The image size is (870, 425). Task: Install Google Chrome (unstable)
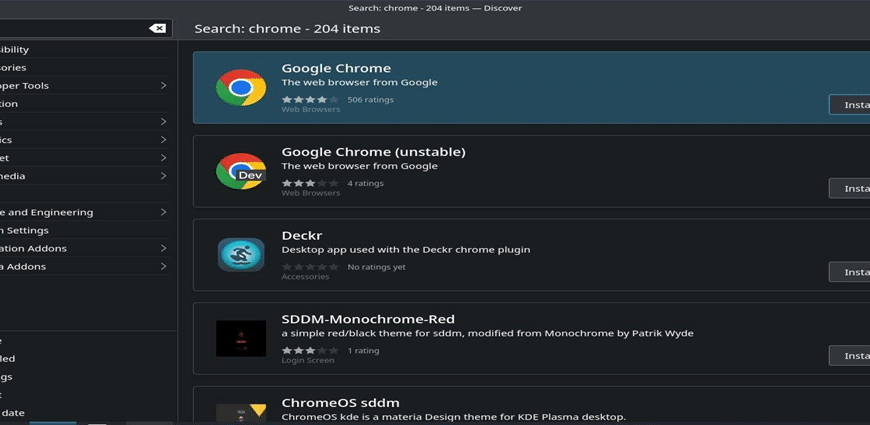pos(849,189)
